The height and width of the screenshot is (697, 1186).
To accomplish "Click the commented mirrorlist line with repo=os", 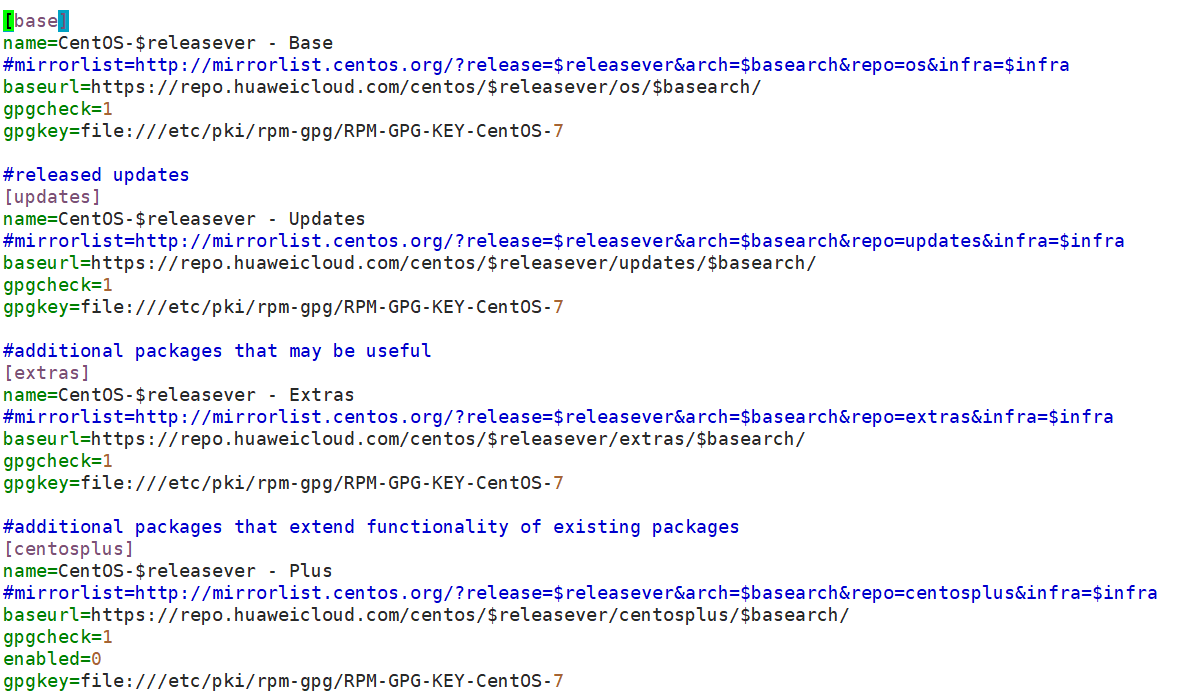I will pos(536,65).
